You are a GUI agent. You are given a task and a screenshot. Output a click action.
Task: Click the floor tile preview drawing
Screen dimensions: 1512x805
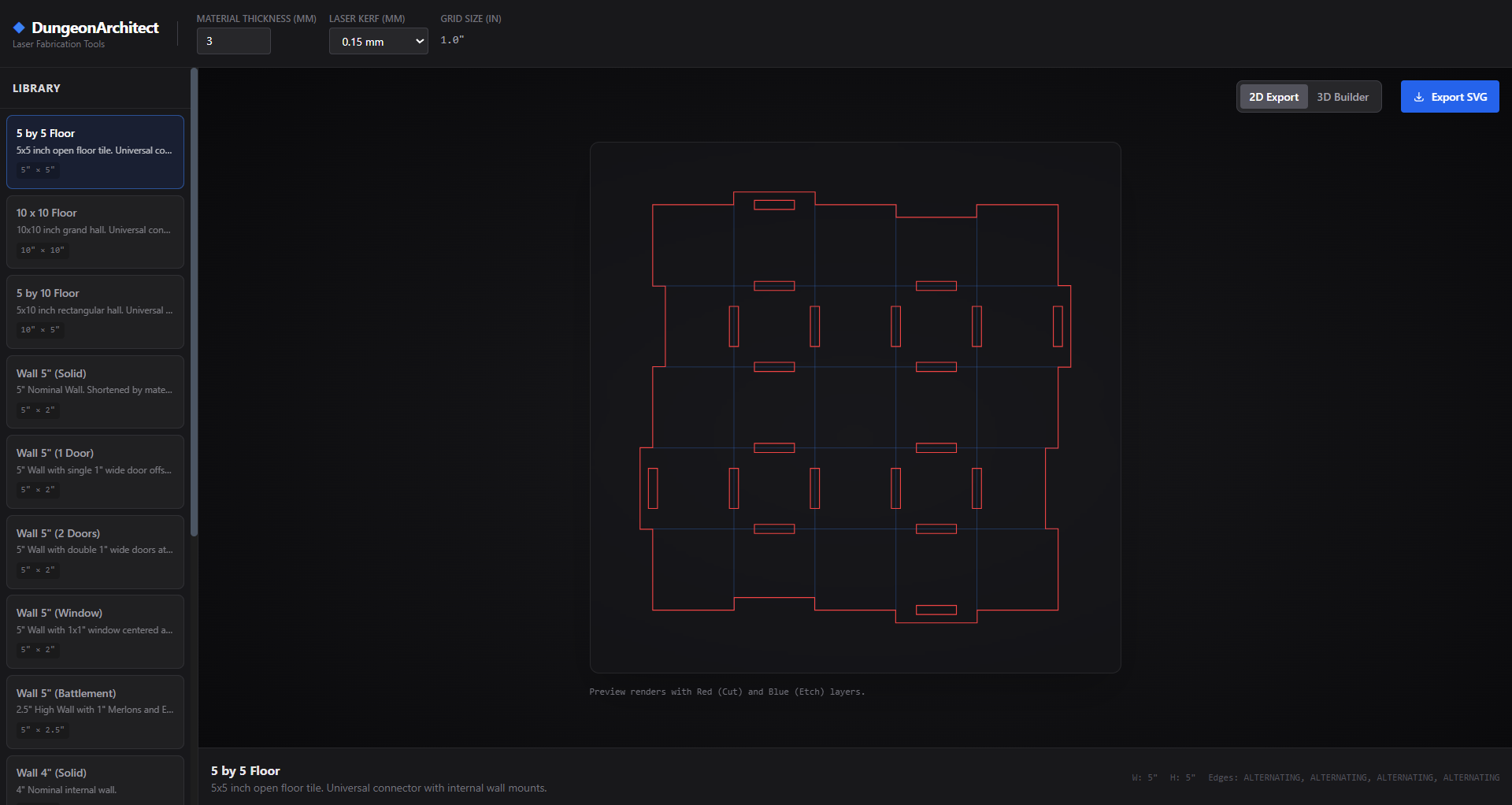pyautogui.click(x=855, y=407)
